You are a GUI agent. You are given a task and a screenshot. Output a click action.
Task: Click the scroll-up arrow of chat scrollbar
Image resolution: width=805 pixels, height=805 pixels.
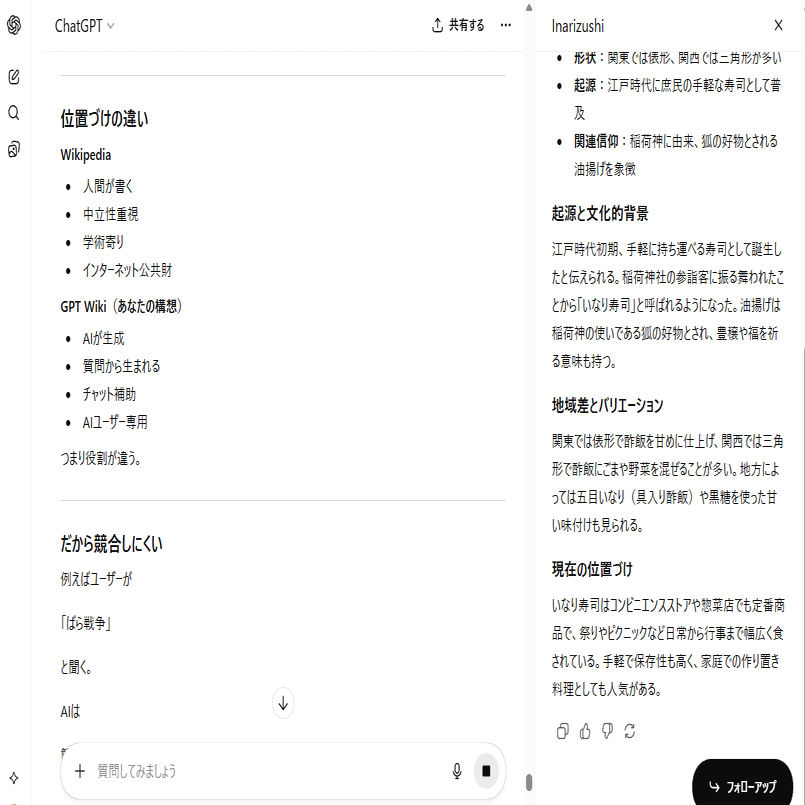[x=529, y=8]
